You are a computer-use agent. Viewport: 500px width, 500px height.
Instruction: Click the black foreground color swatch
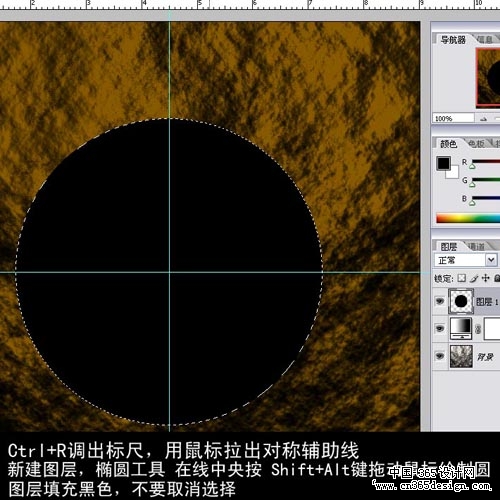[x=444, y=163]
